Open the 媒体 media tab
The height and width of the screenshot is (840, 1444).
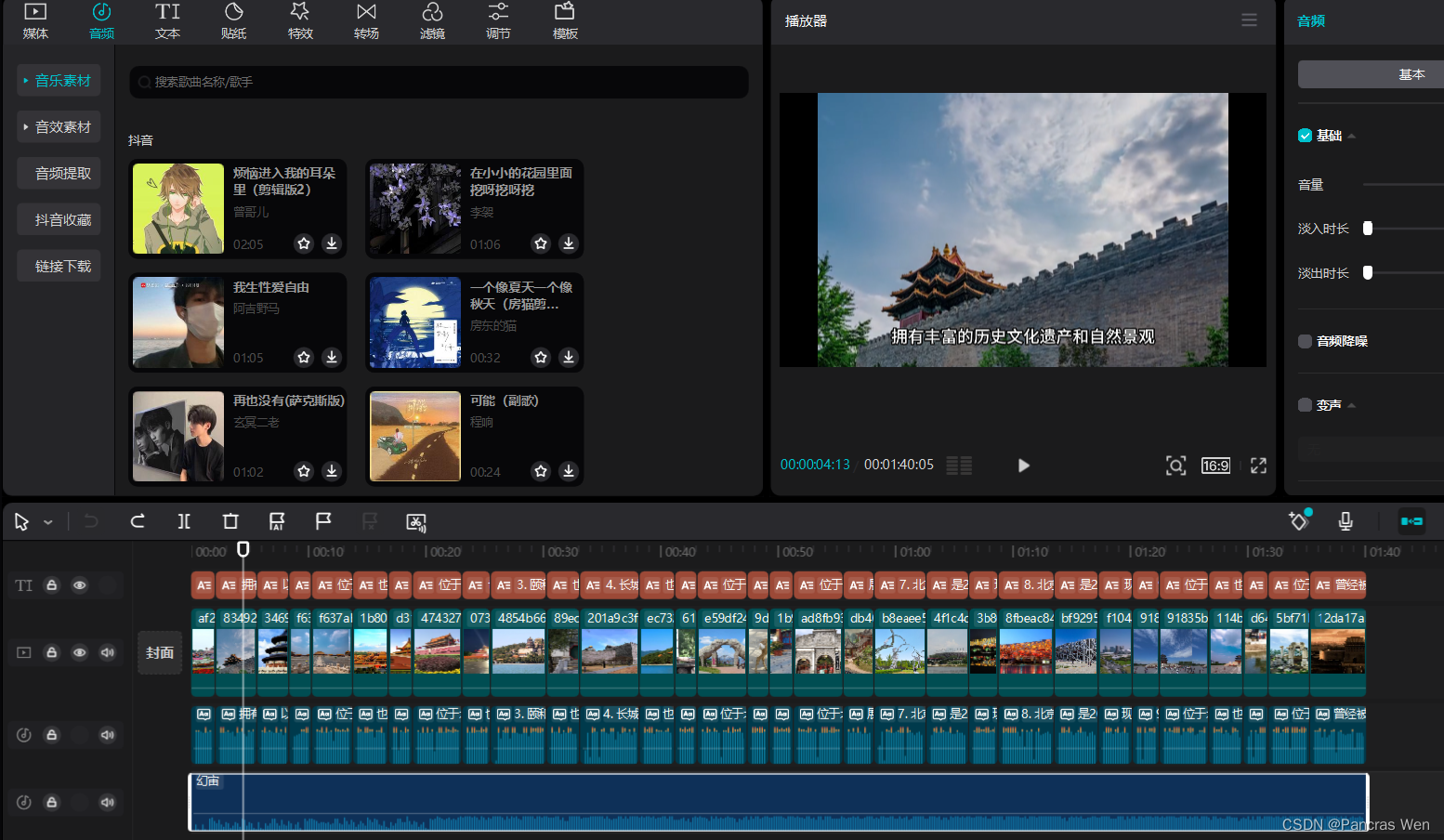click(x=35, y=21)
